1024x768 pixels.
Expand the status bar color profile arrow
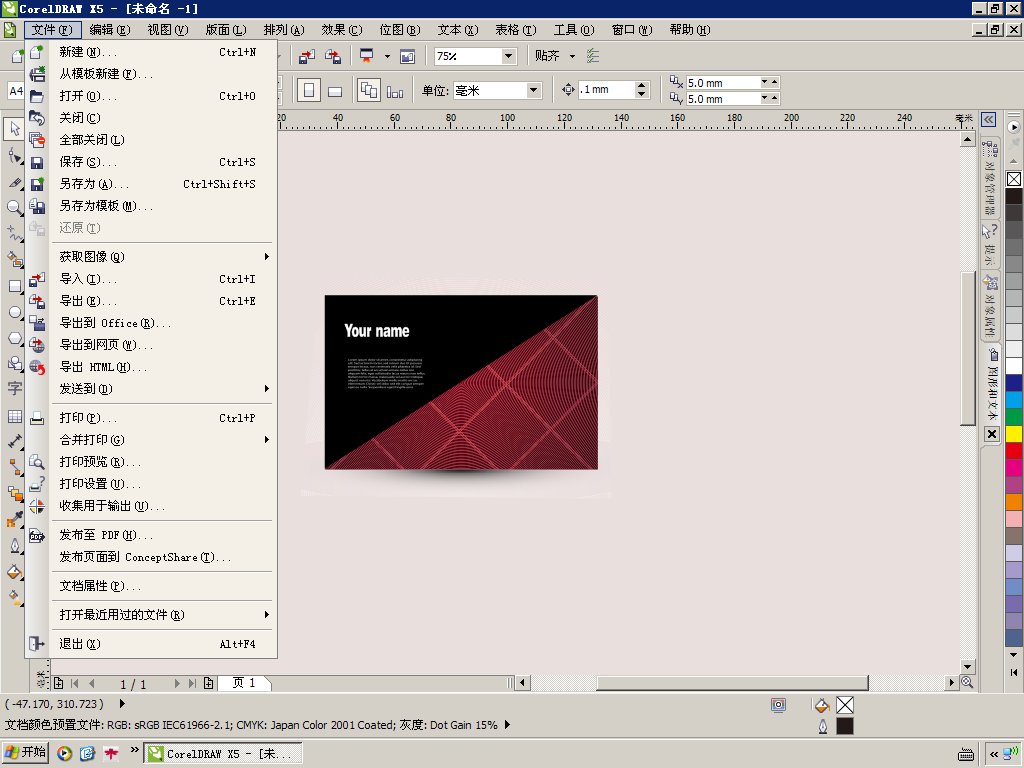(x=507, y=725)
